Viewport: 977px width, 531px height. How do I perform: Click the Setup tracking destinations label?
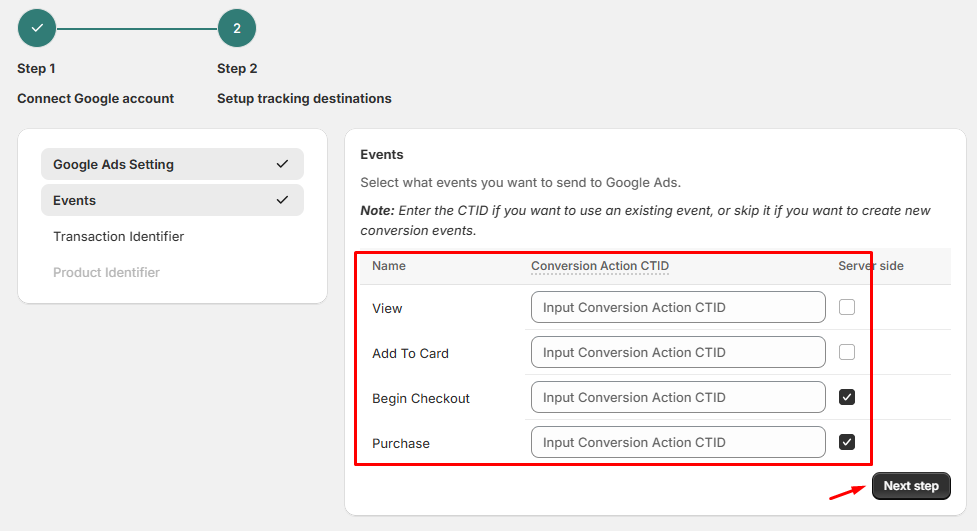pyautogui.click(x=304, y=98)
